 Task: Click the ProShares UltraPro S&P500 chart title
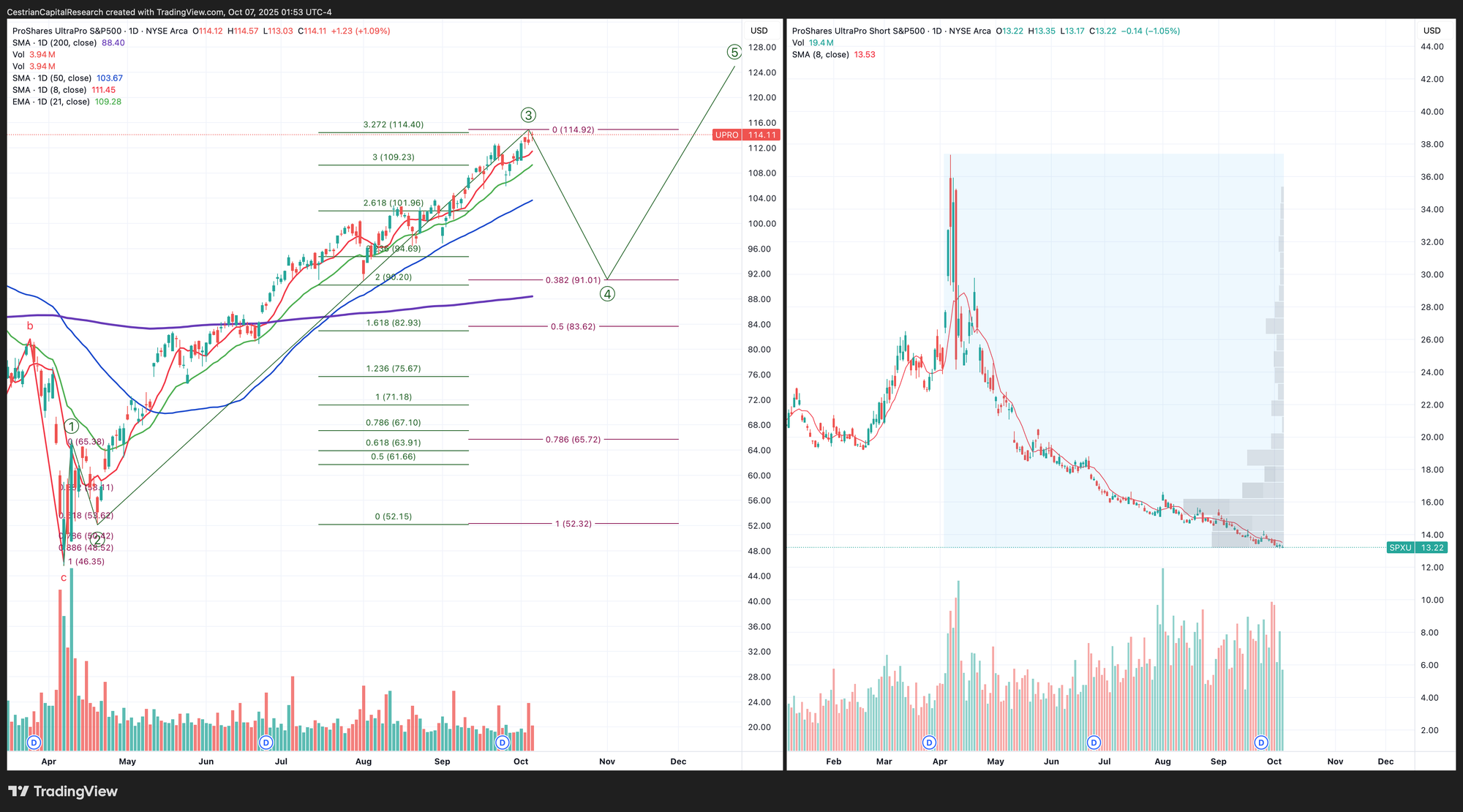66,31
